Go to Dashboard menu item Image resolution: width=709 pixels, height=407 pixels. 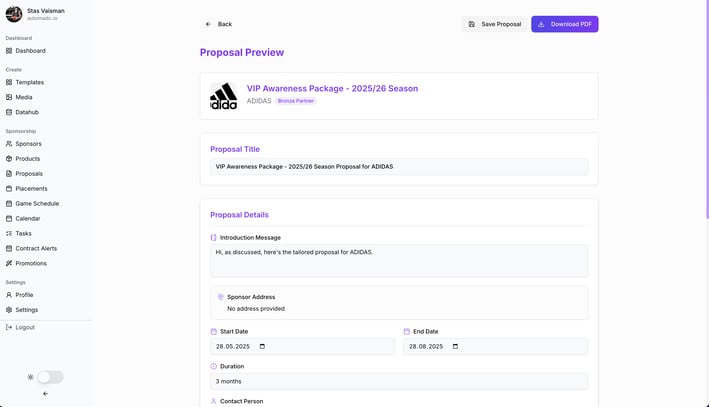click(x=30, y=51)
